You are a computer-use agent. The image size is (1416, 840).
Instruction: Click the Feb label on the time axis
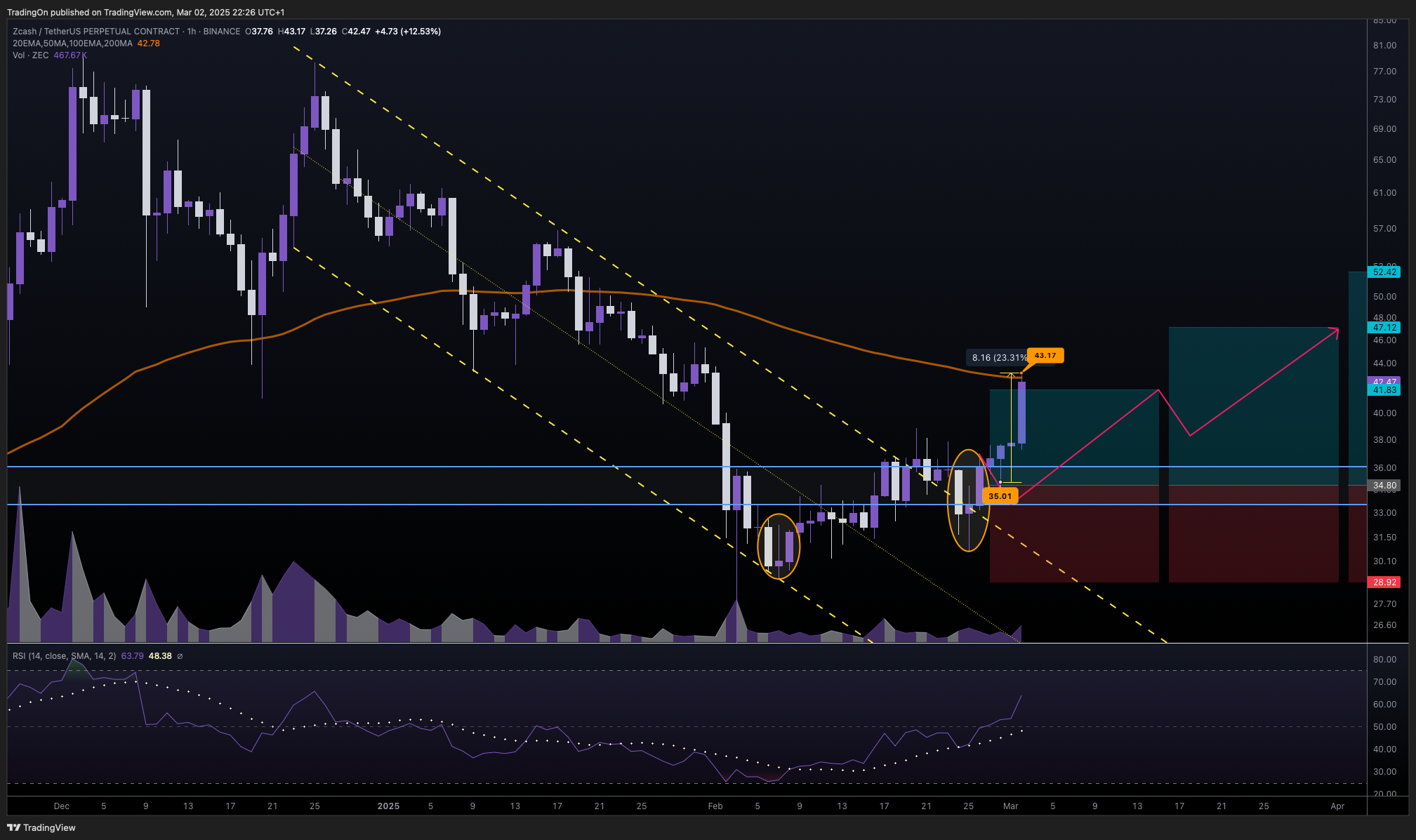[715, 806]
